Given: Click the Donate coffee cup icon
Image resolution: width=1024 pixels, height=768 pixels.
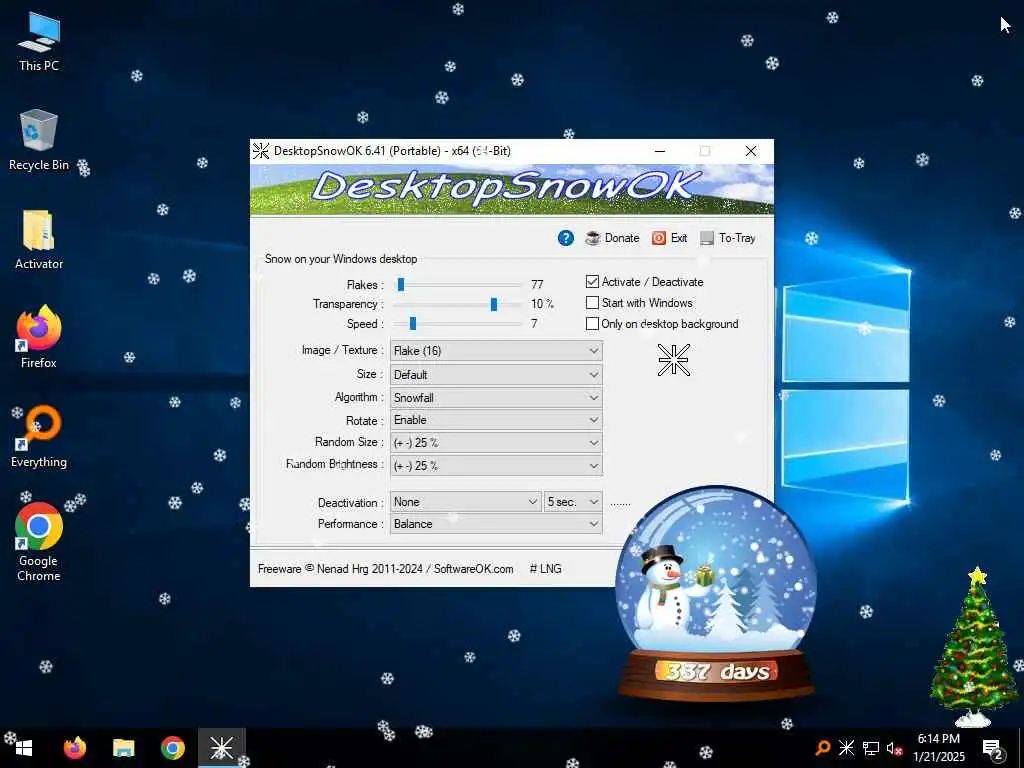Looking at the screenshot, I should pos(593,238).
